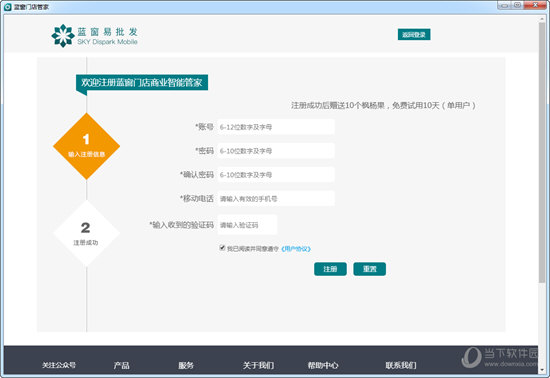Click the scrollbar down arrow
Image resolution: width=550 pixels, height=378 pixels.
click(x=542, y=370)
